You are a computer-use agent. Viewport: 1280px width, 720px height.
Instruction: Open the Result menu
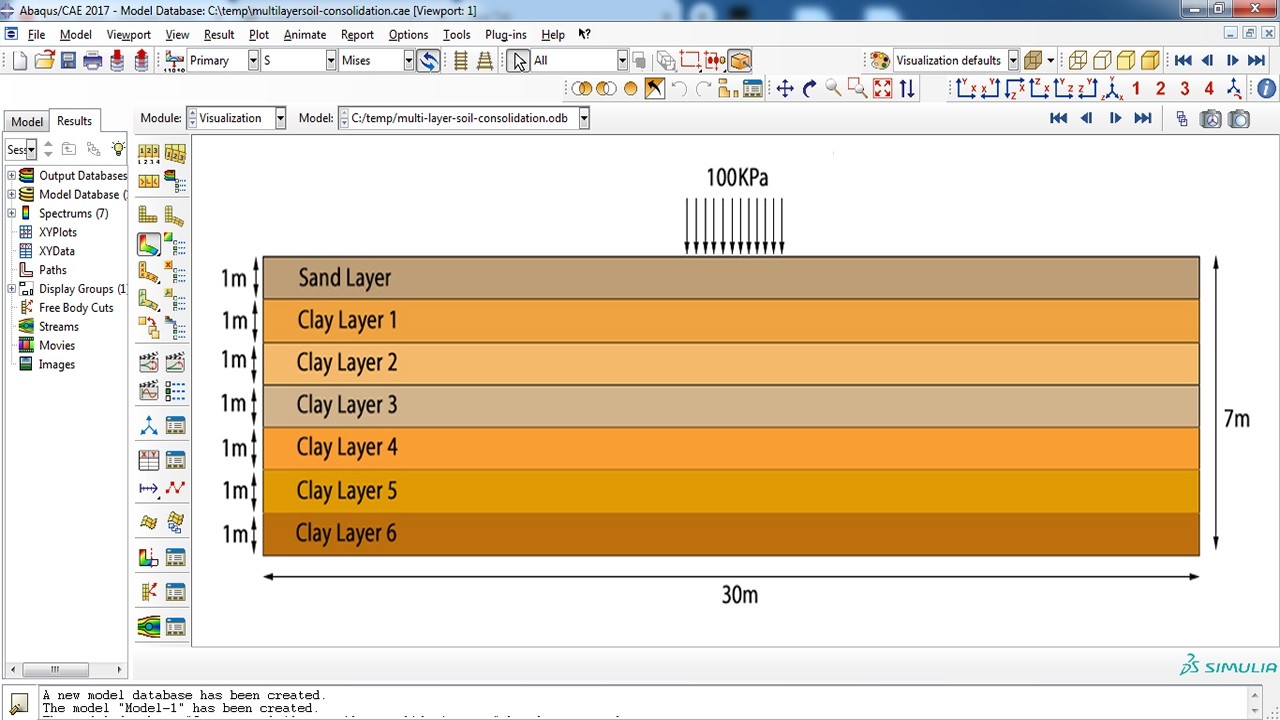(x=219, y=34)
